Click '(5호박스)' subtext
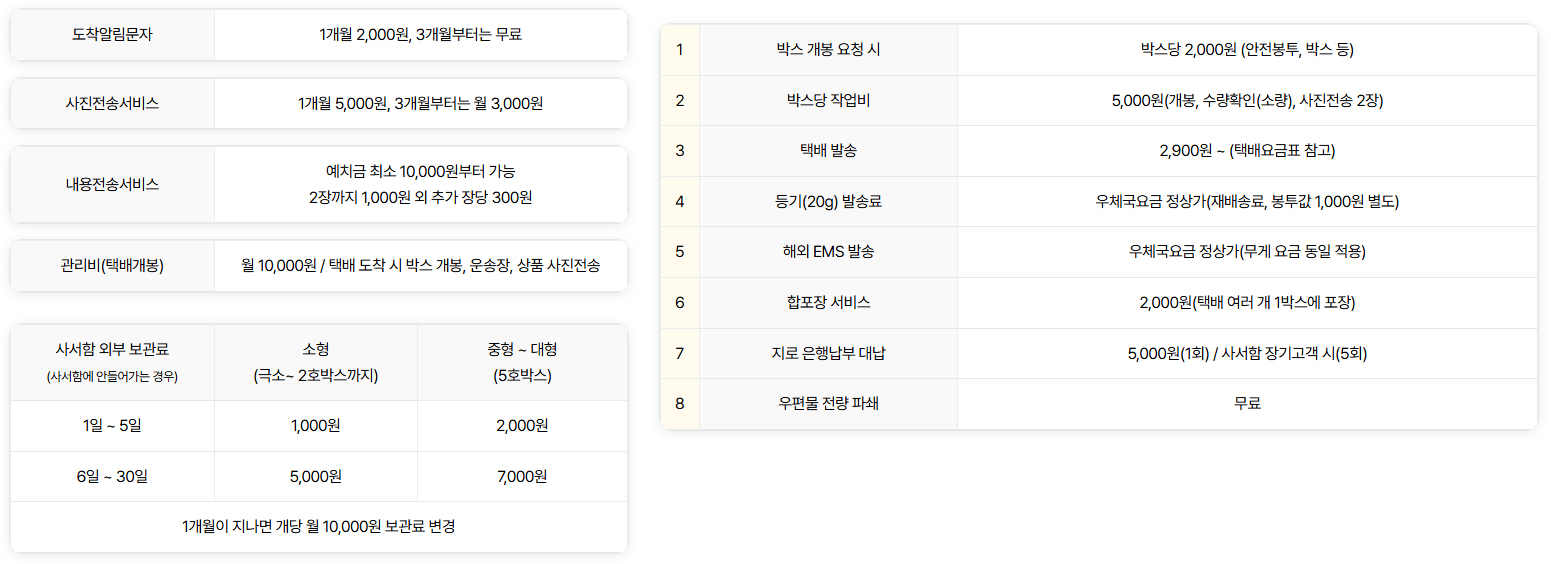1551x564 pixels. [x=522, y=376]
